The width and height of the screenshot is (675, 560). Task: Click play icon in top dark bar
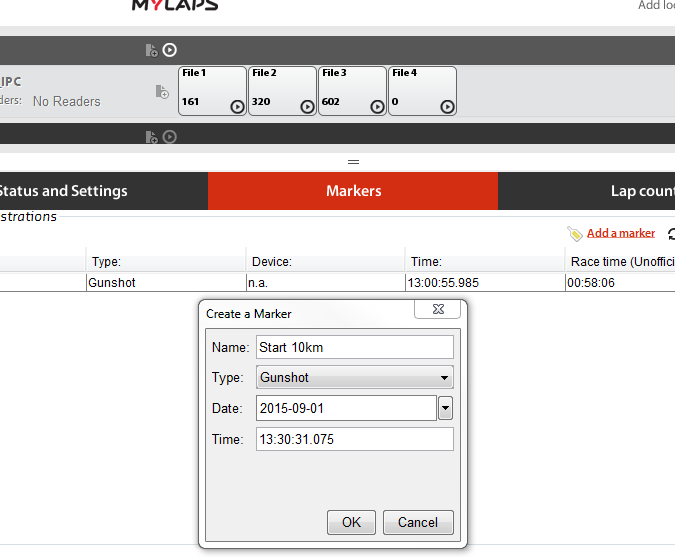pos(170,50)
